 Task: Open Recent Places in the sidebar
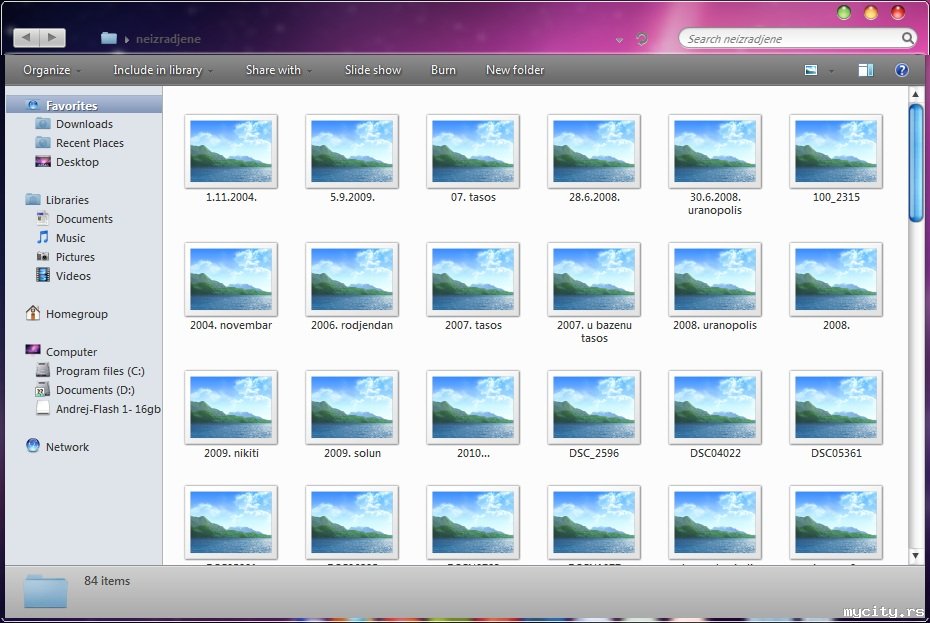coord(90,143)
